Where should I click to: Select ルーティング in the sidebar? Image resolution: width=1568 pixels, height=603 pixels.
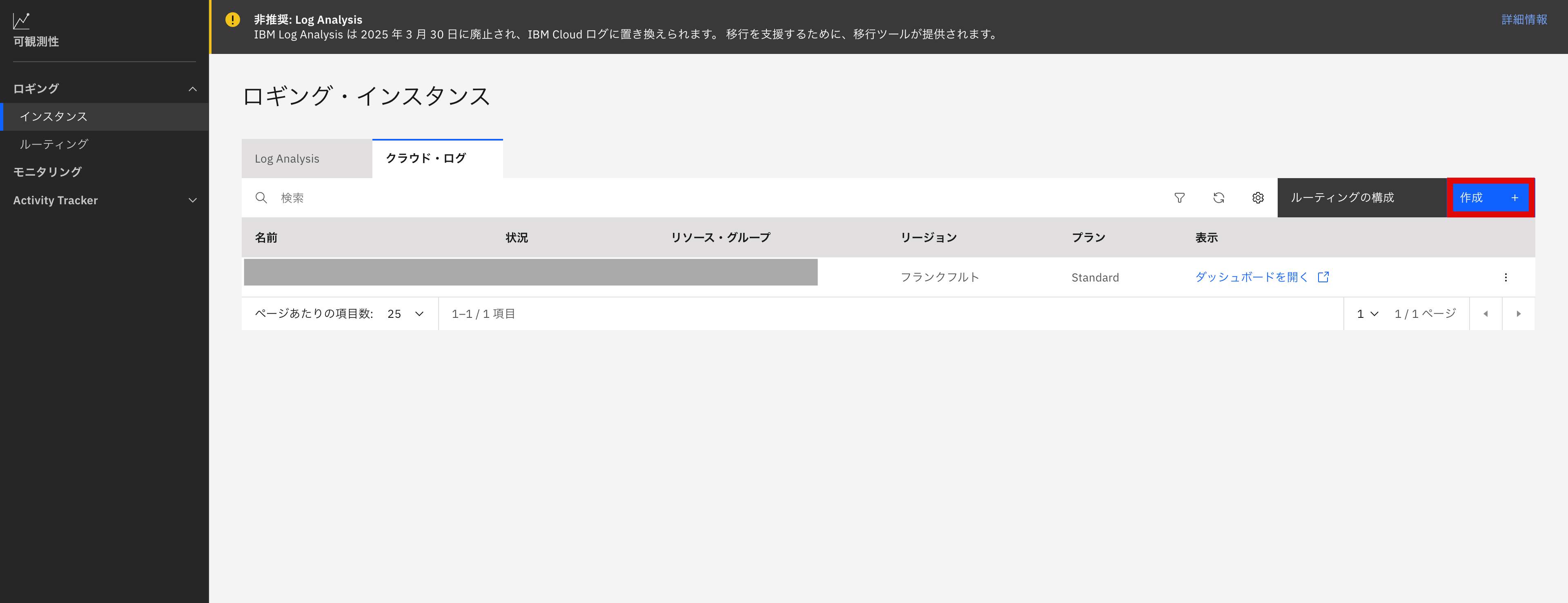53,144
